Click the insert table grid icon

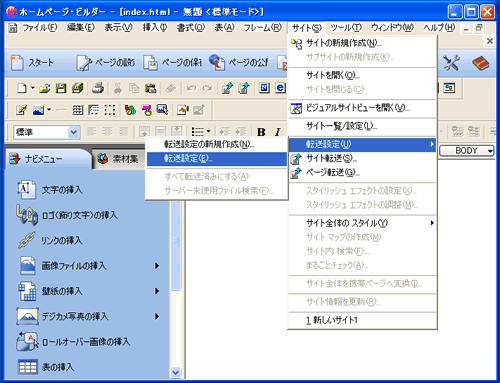point(78,110)
